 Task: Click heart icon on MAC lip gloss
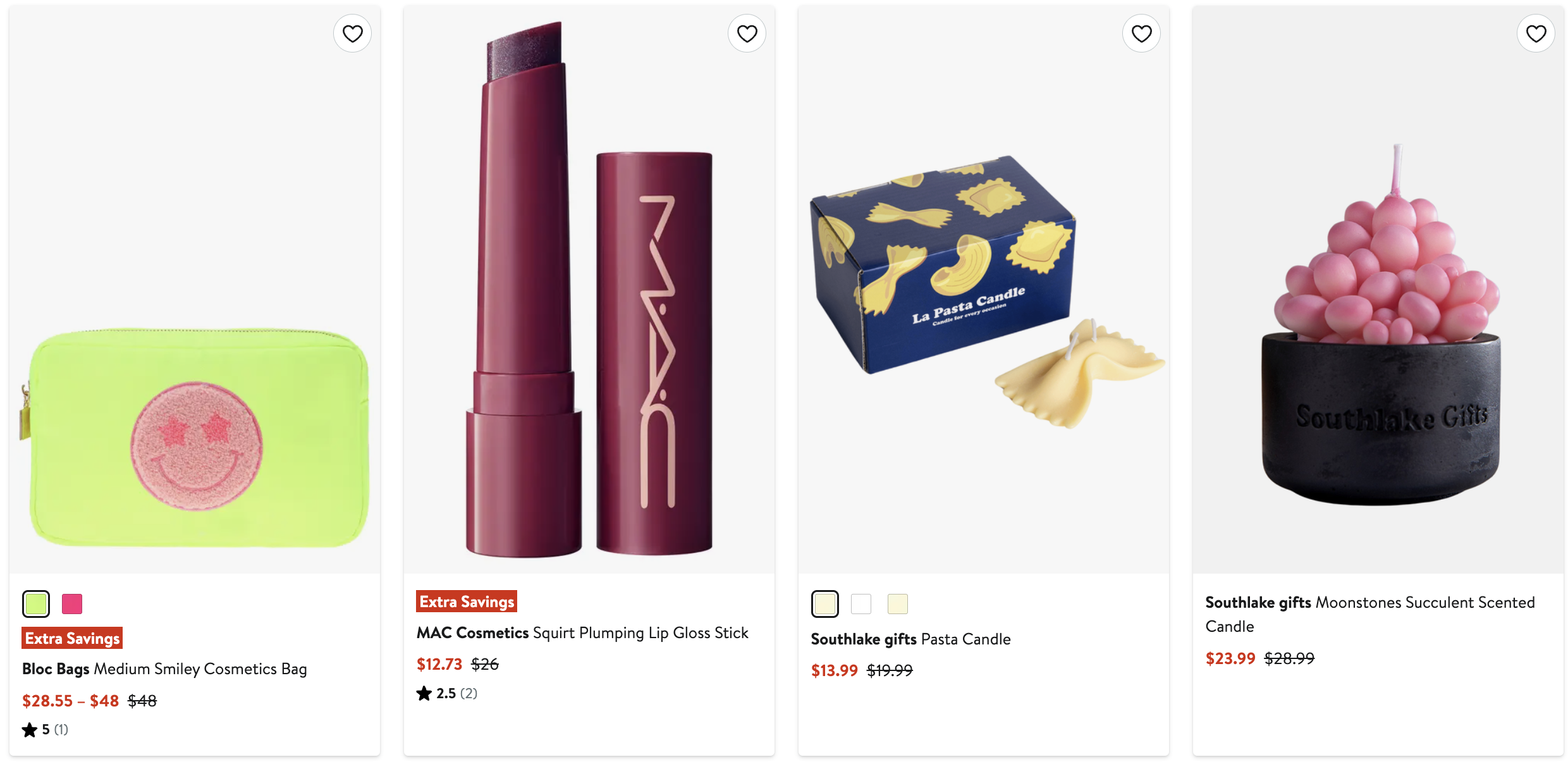(x=747, y=34)
